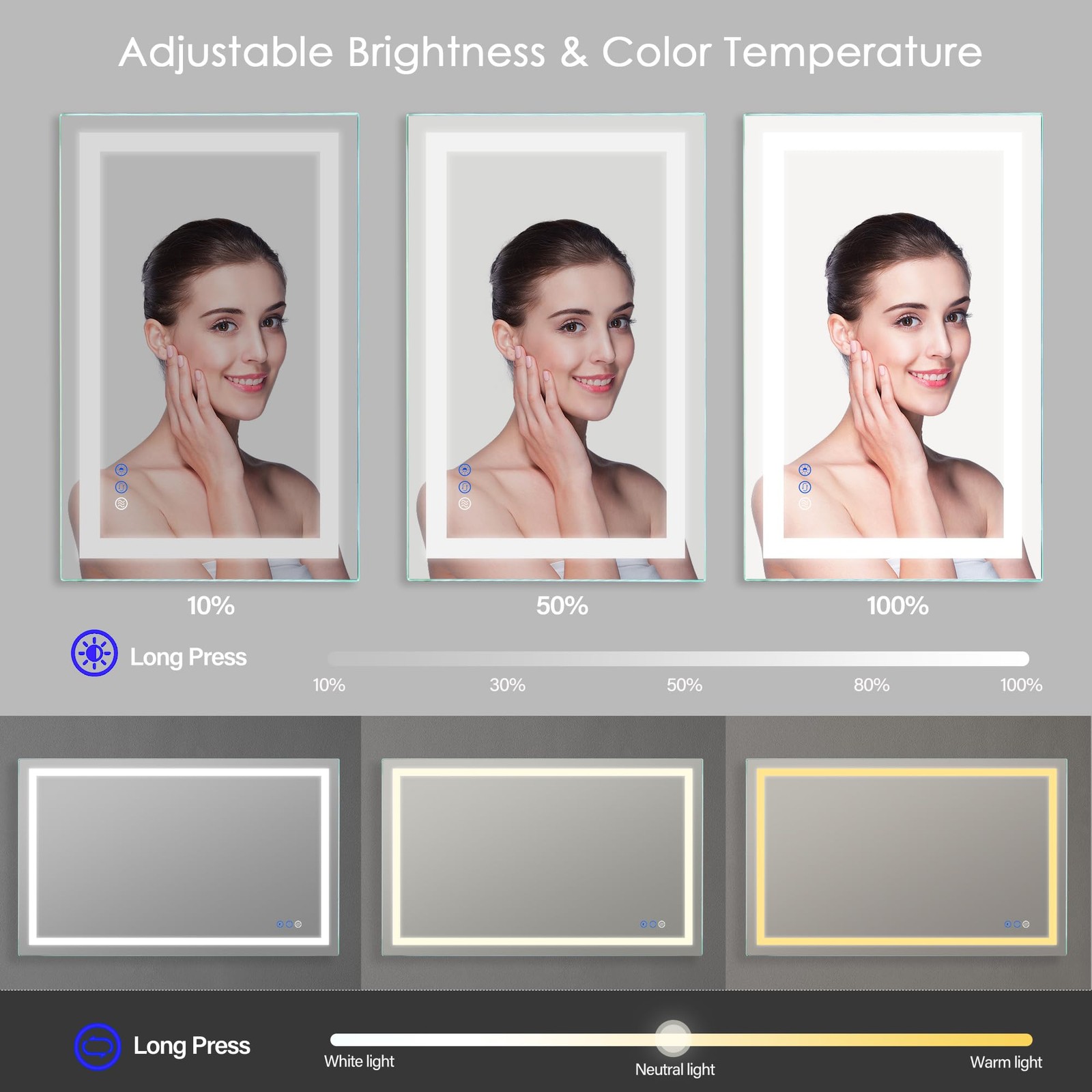
Task: Tap the white defog button on white-light mirror
Action: coord(298,924)
